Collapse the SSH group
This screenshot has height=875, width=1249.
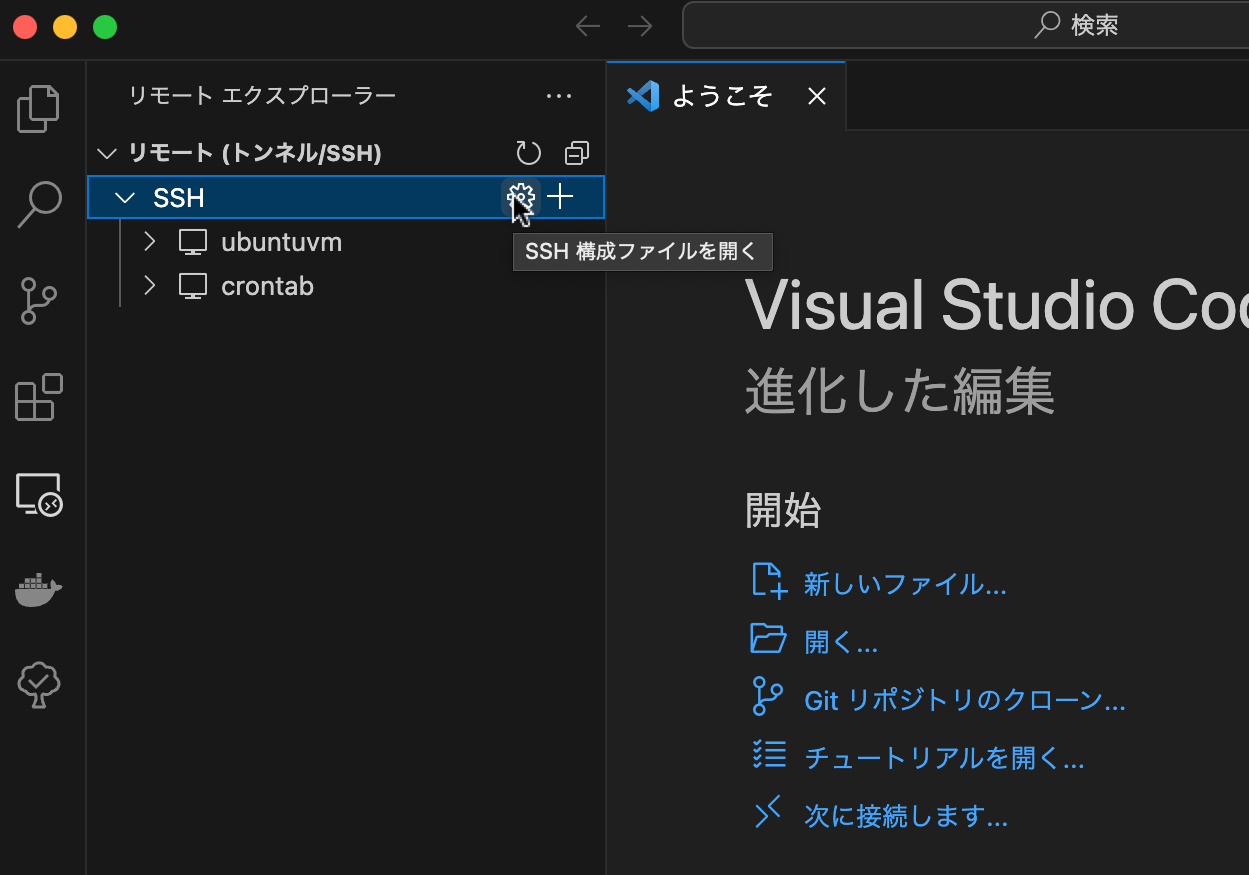coord(125,197)
